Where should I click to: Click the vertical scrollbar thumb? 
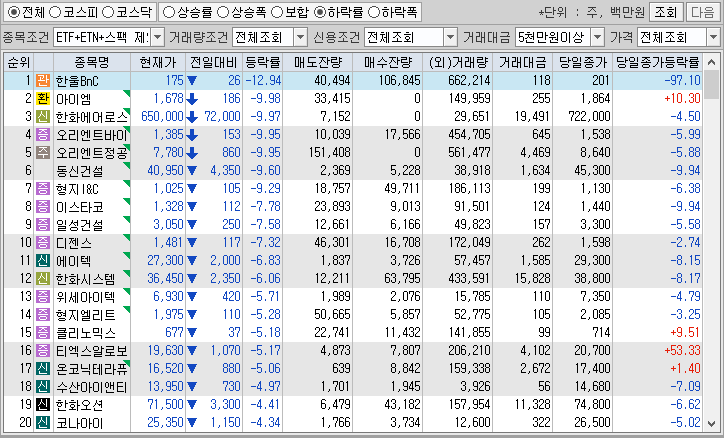712,85
